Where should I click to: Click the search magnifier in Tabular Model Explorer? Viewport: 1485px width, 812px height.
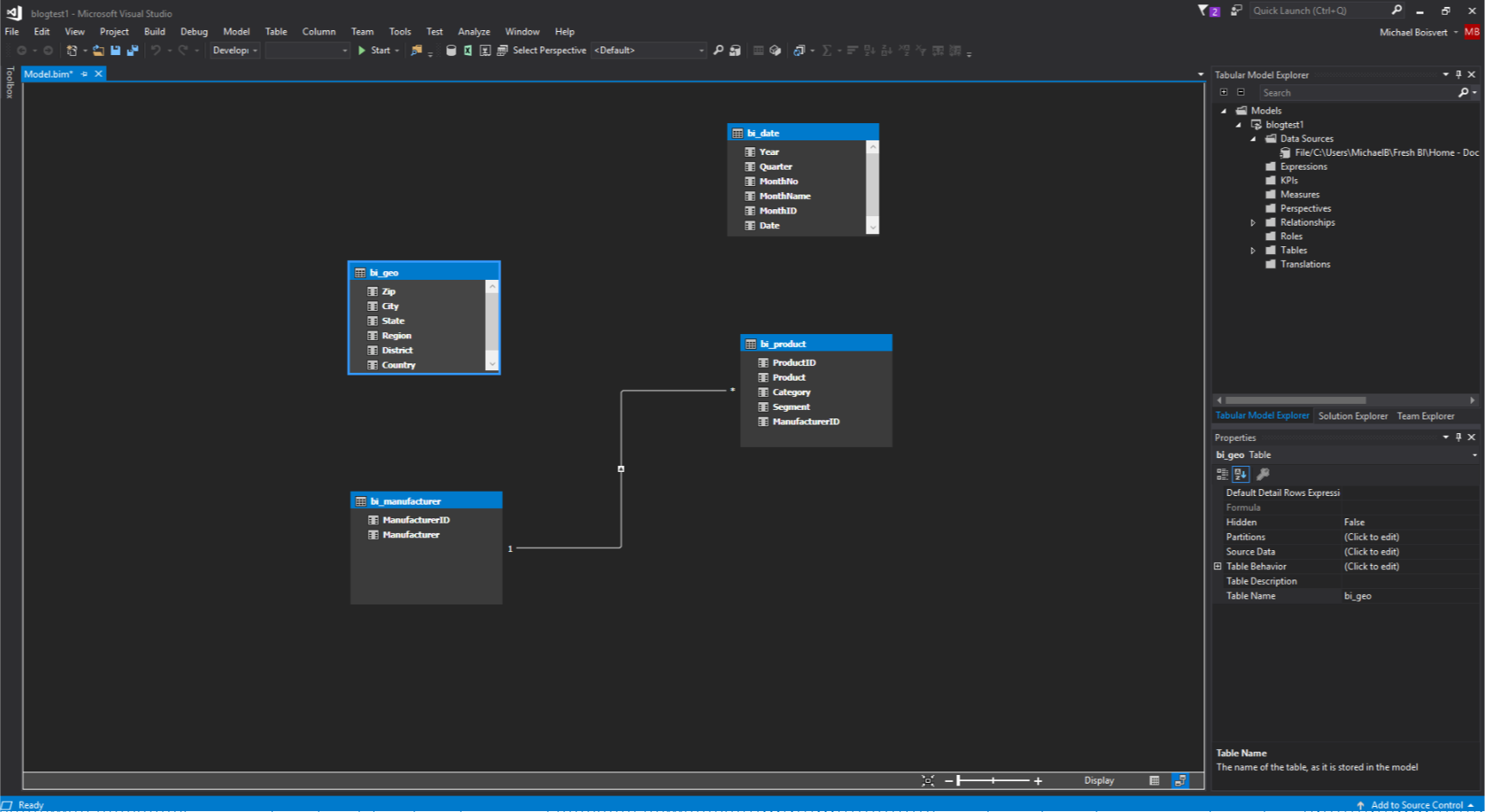[x=1463, y=92]
